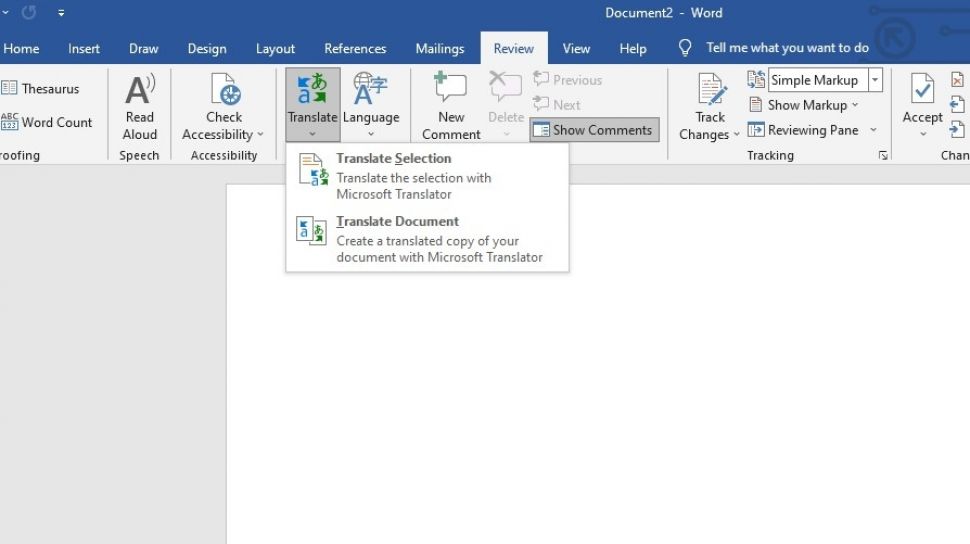This screenshot has width=970, height=544.
Task: Click the Previous Change icon
Action: (x=957, y=105)
